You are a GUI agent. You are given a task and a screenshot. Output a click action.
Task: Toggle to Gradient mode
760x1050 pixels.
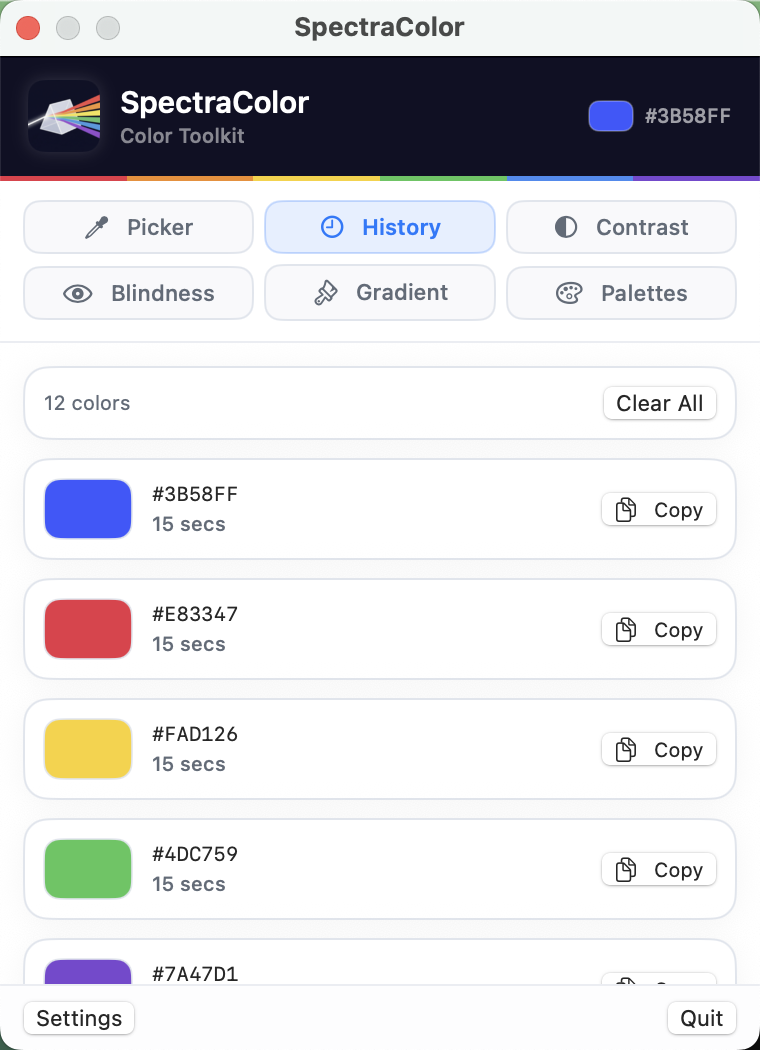tap(379, 293)
